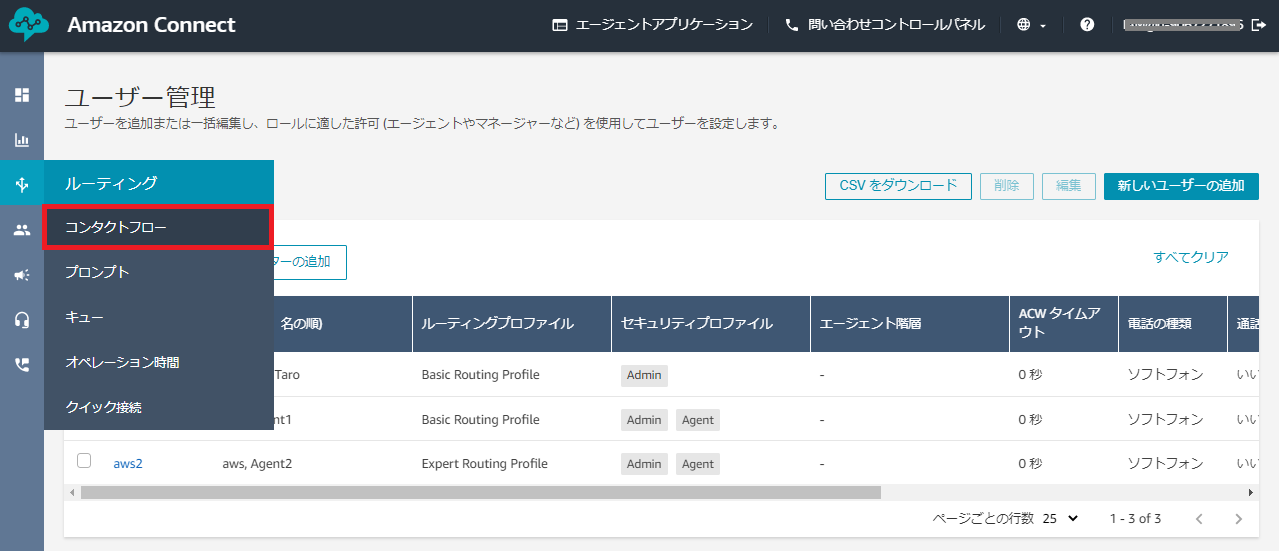Open the globe language dropdown
Viewport: 1279px width, 551px height.
coord(1031,25)
